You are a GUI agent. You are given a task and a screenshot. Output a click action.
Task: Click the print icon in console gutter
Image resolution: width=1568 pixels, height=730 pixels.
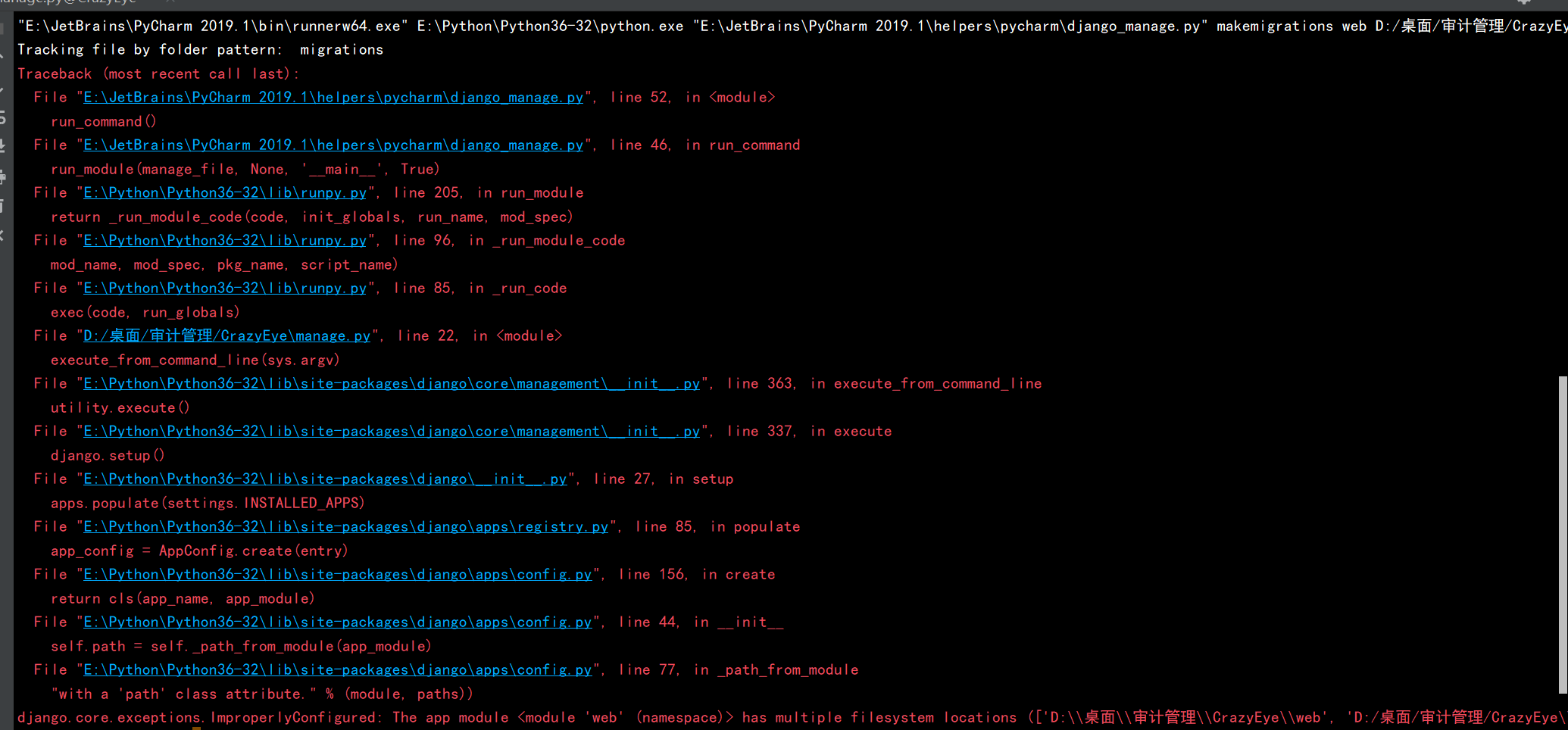tap(2, 177)
